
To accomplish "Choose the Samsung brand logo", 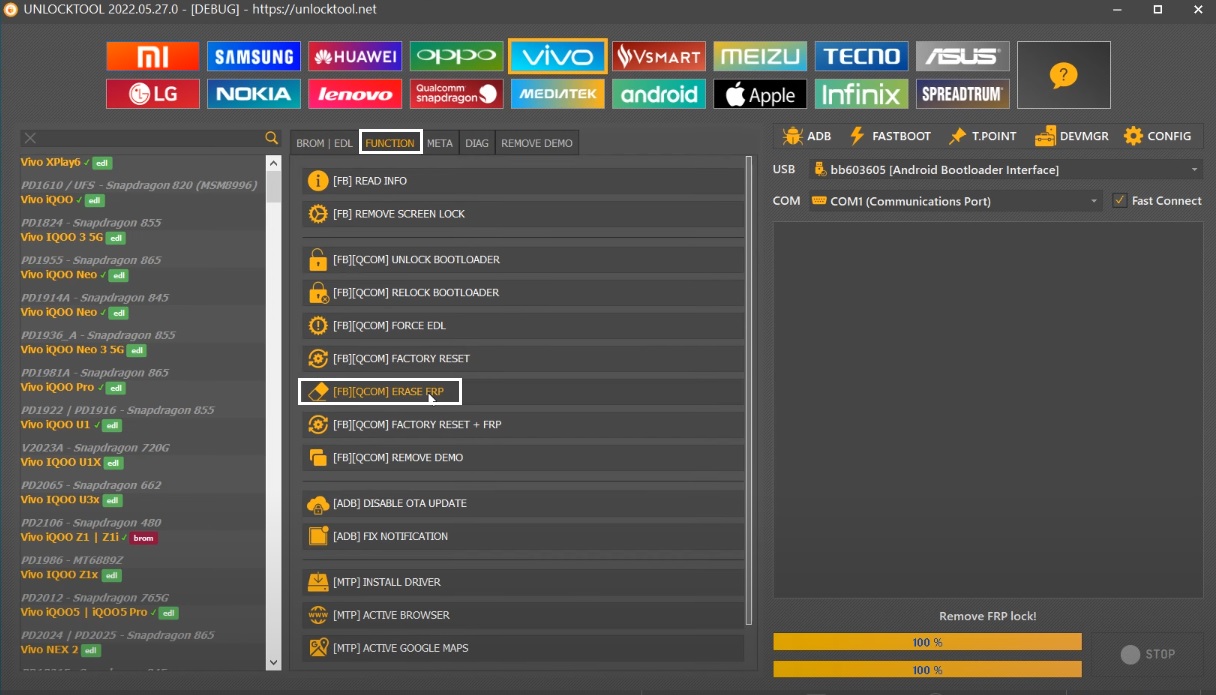I will [254, 56].
